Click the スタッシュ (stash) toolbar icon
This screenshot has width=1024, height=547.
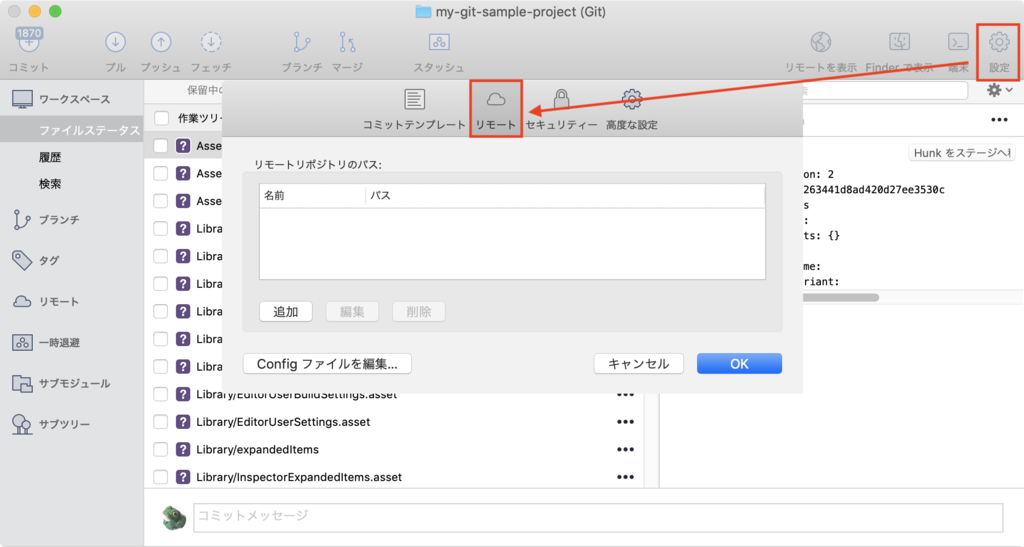click(x=438, y=42)
